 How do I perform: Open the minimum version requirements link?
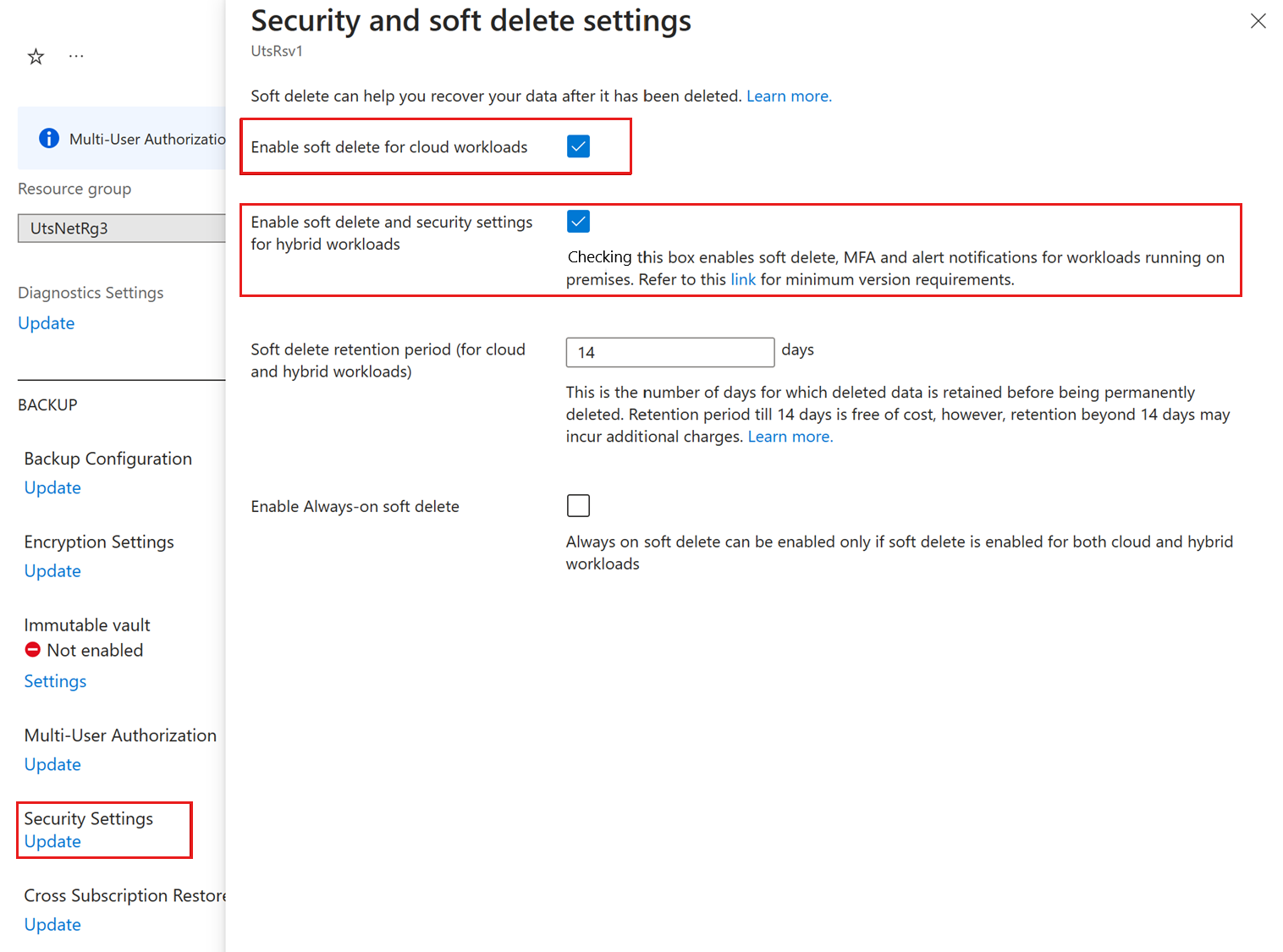tap(743, 280)
